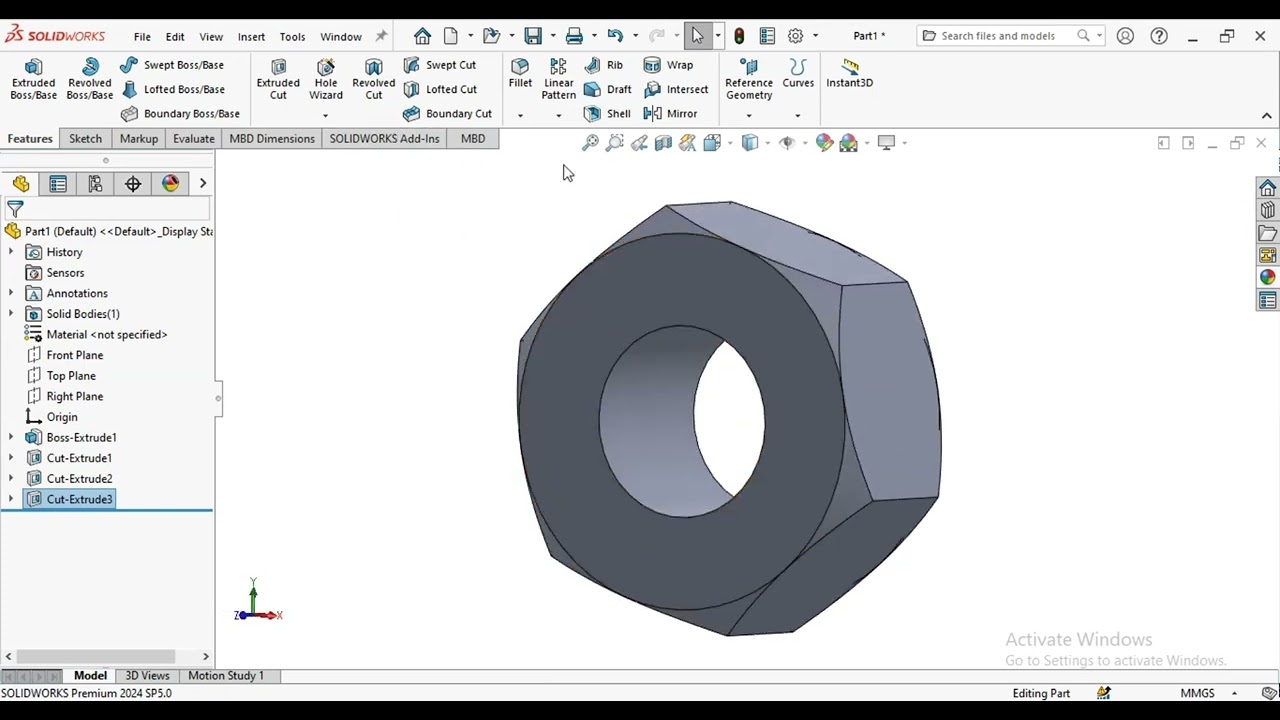Image resolution: width=1280 pixels, height=720 pixels.
Task: Select the Intersect tool
Action: [x=675, y=89]
